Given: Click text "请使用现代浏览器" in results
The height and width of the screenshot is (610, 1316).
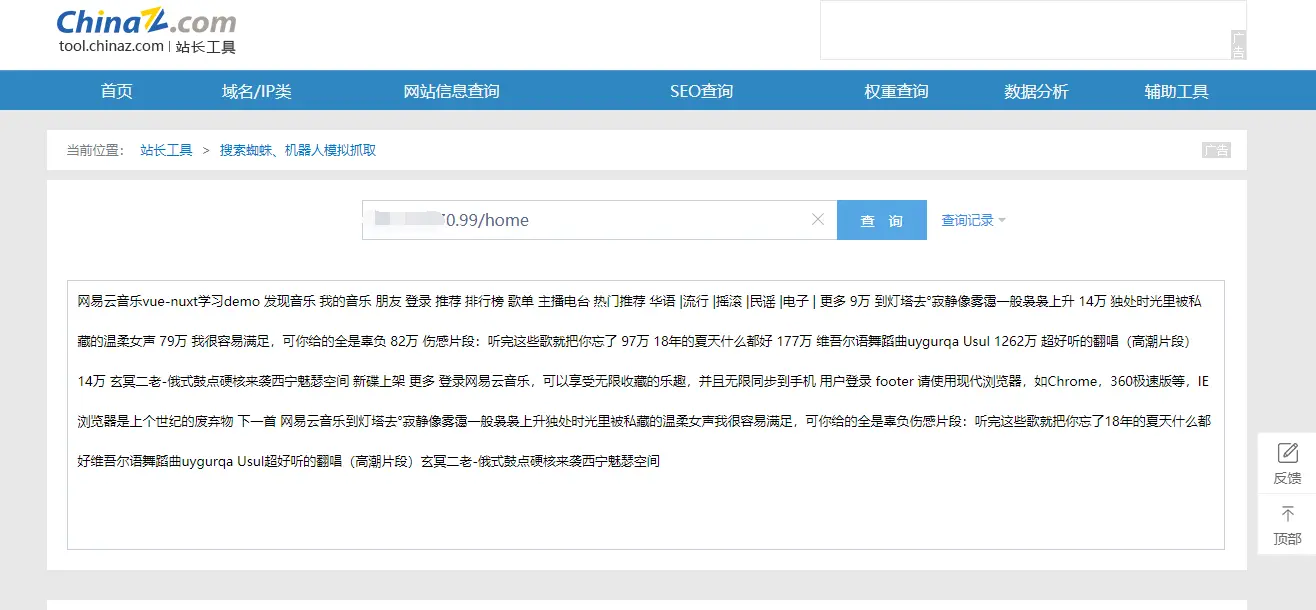Looking at the screenshot, I should [968, 381].
